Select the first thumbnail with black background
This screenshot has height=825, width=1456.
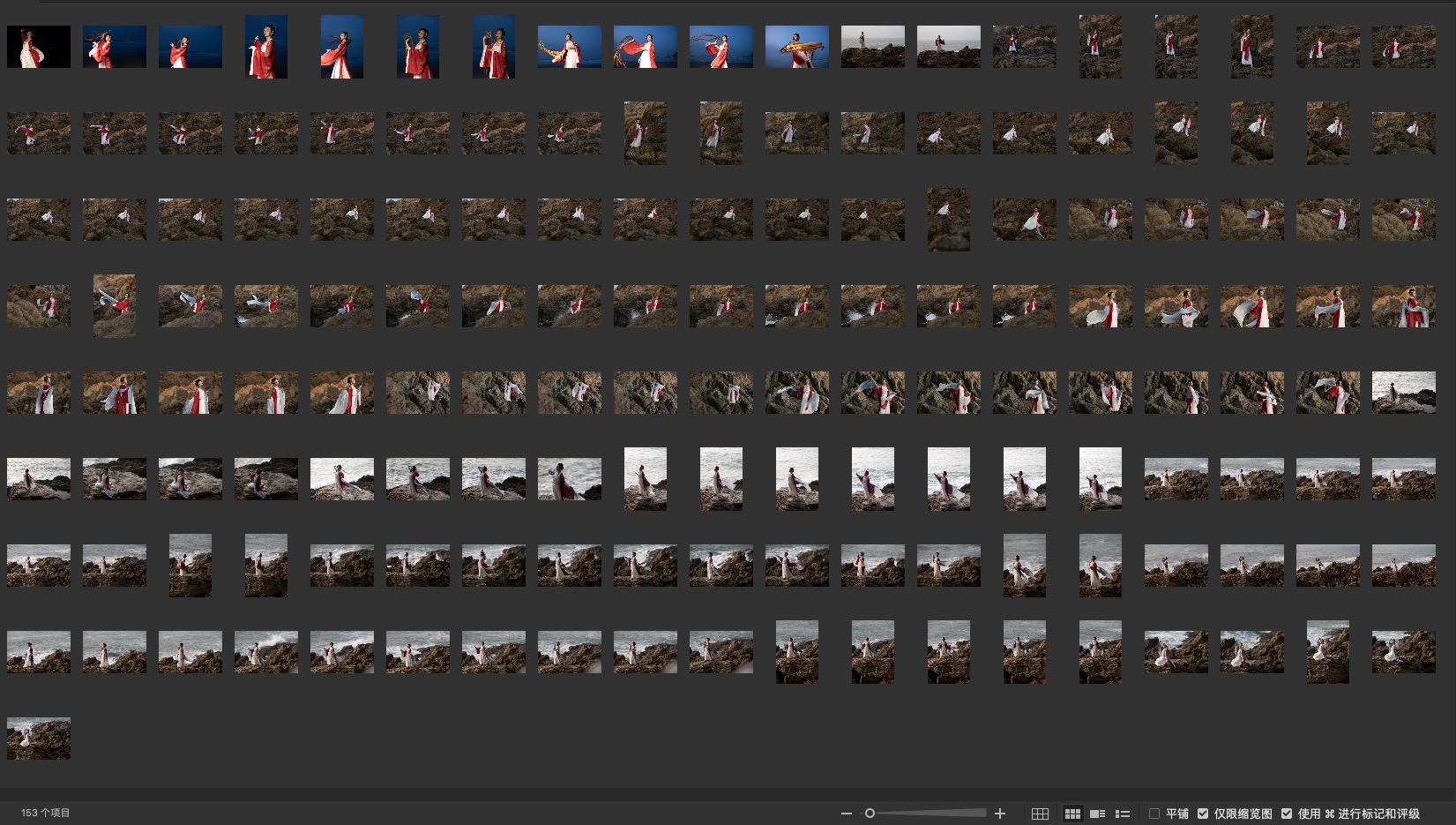[x=39, y=47]
